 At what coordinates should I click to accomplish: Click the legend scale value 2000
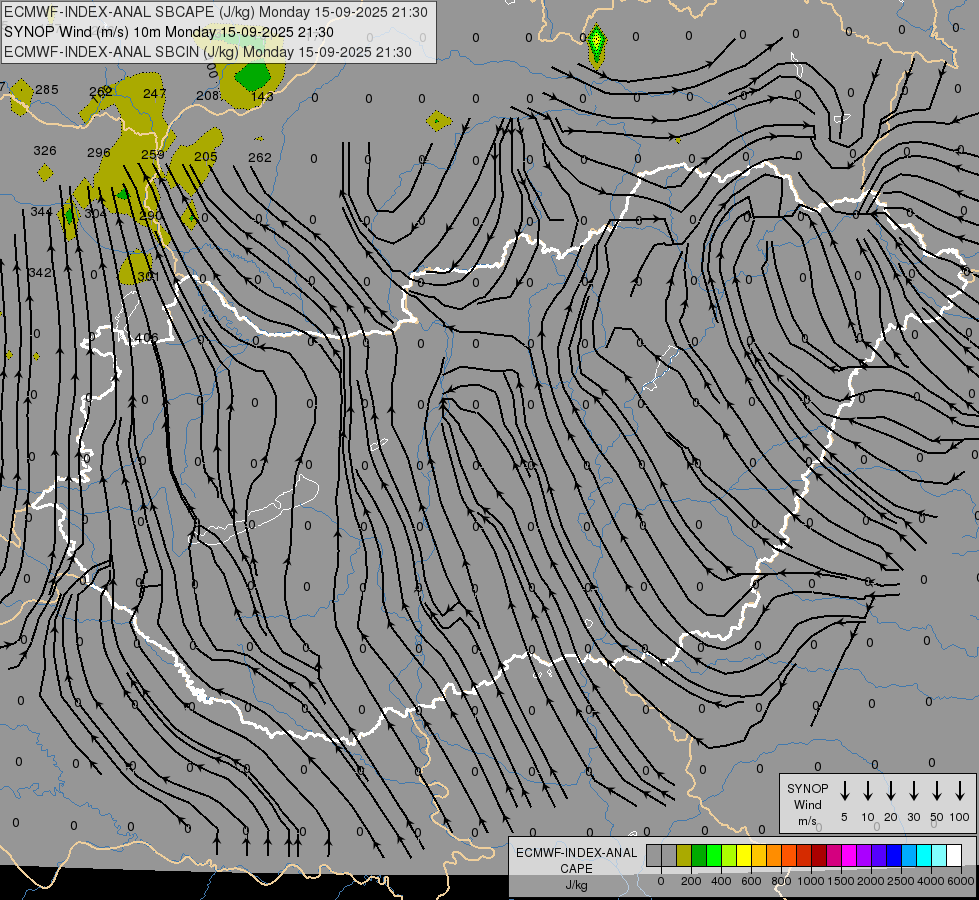(x=872, y=881)
